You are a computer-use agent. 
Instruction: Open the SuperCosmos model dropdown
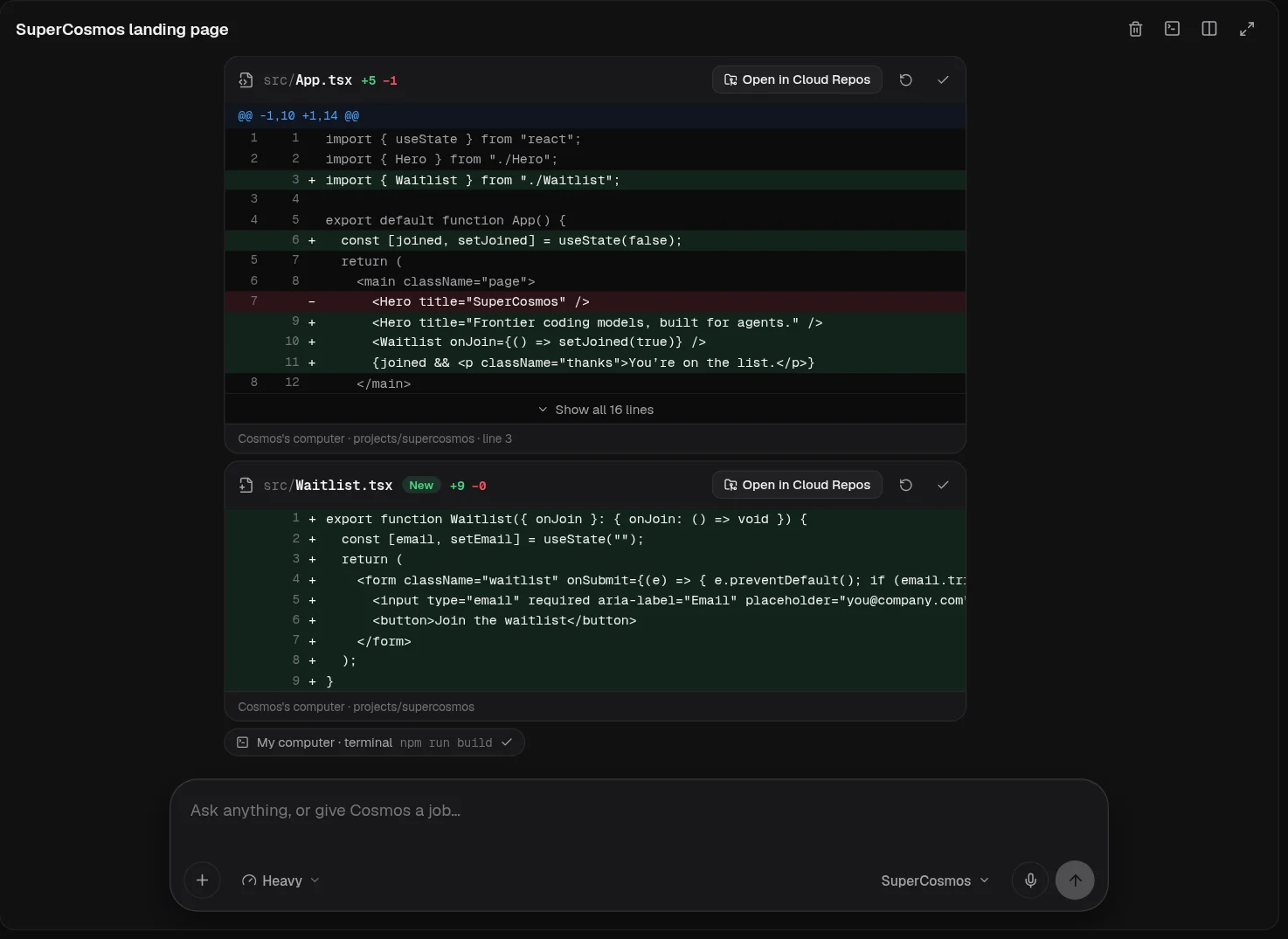[x=935, y=880]
